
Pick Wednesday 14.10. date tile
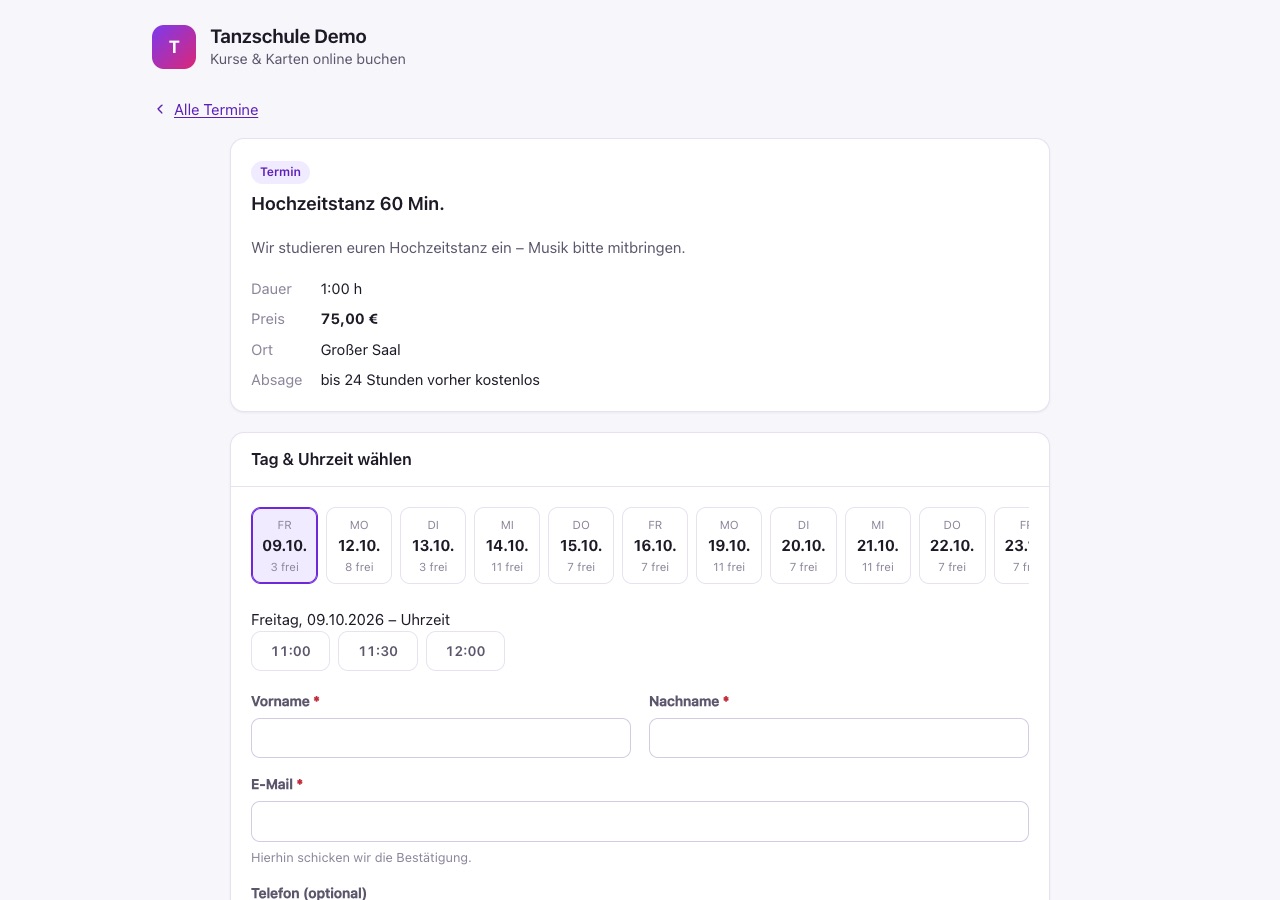507,545
